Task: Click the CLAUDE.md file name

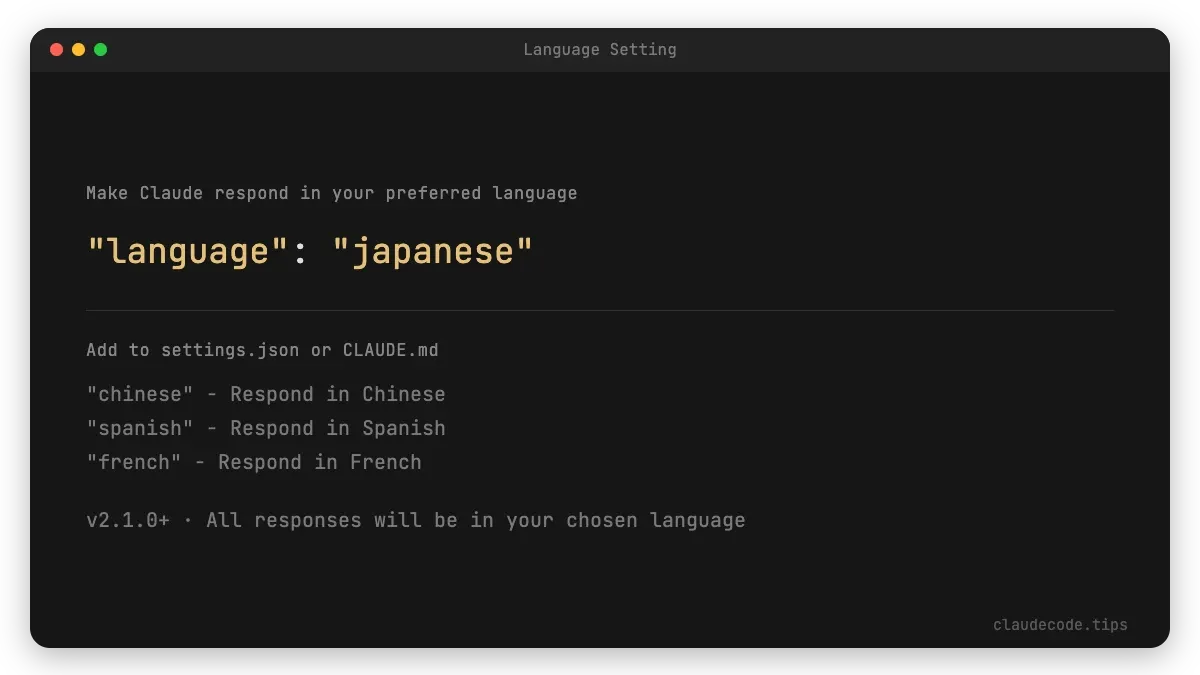Action: [x=389, y=349]
